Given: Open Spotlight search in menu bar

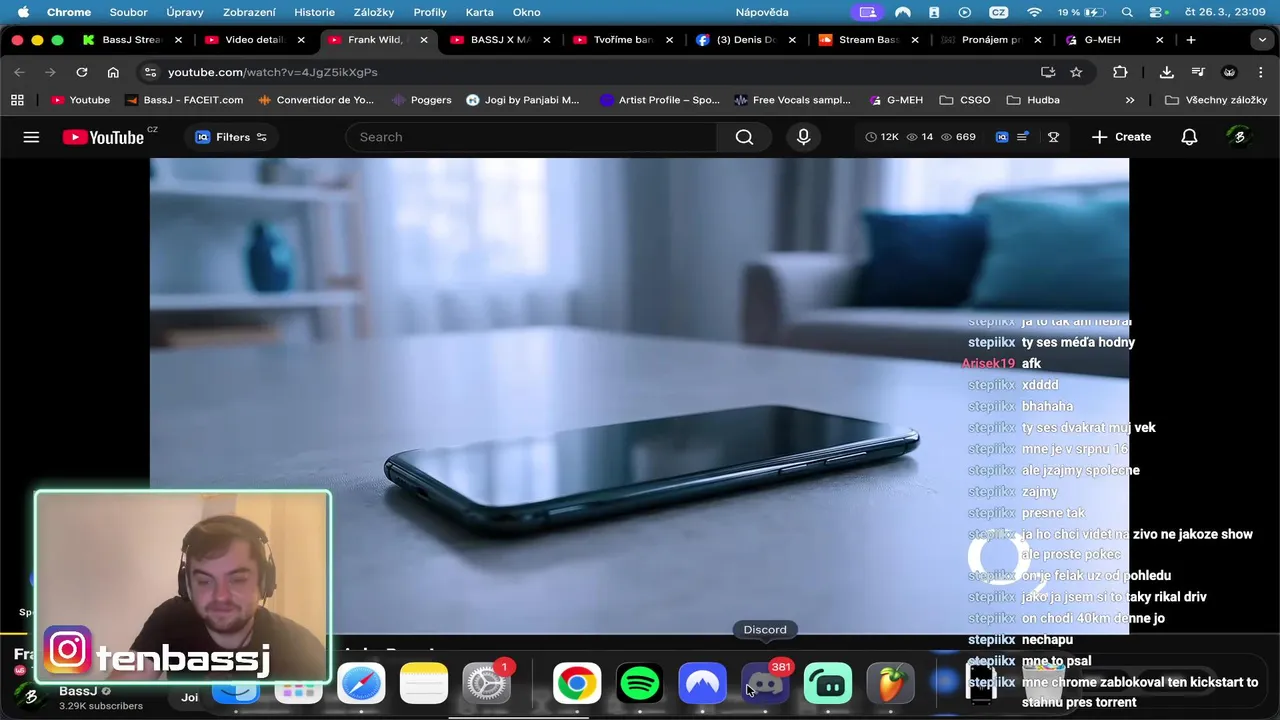Looking at the screenshot, I should (x=1127, y=12).
